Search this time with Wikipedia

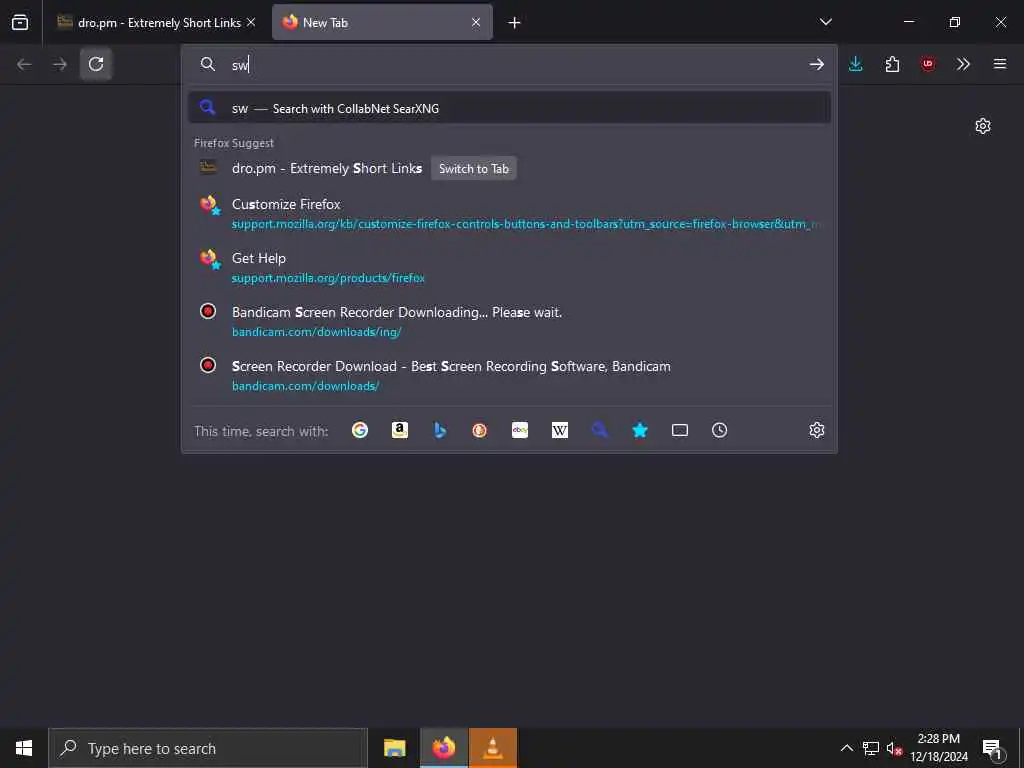point(560,430)
